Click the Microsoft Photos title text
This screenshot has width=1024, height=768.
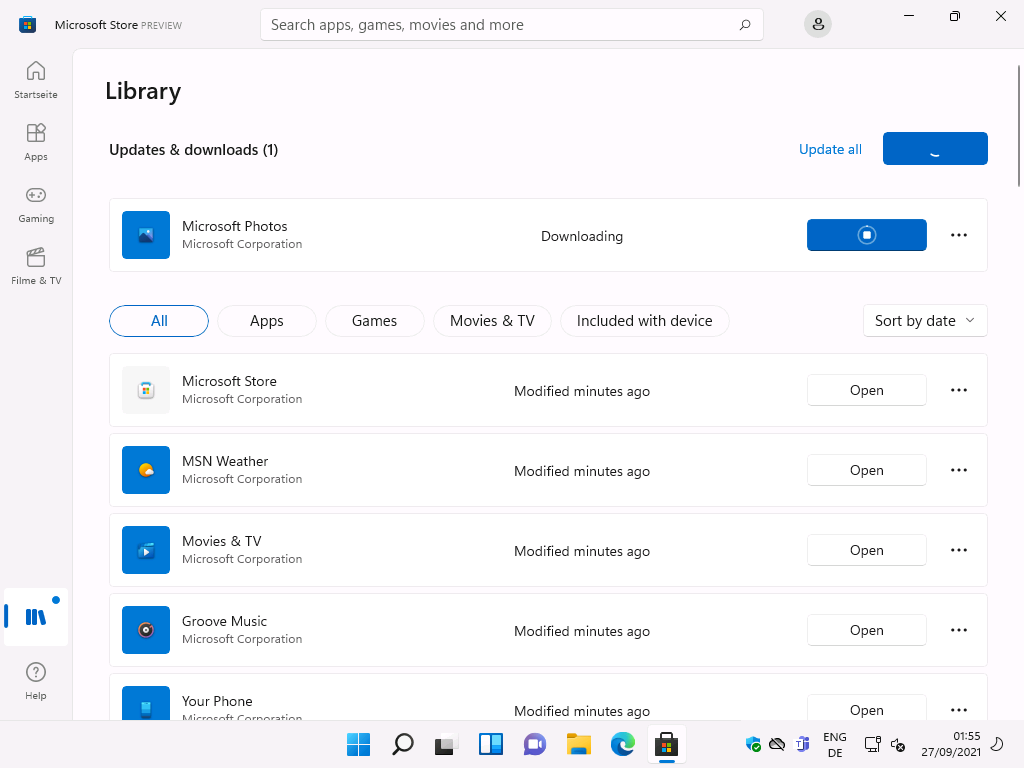(x=234, y=226)
